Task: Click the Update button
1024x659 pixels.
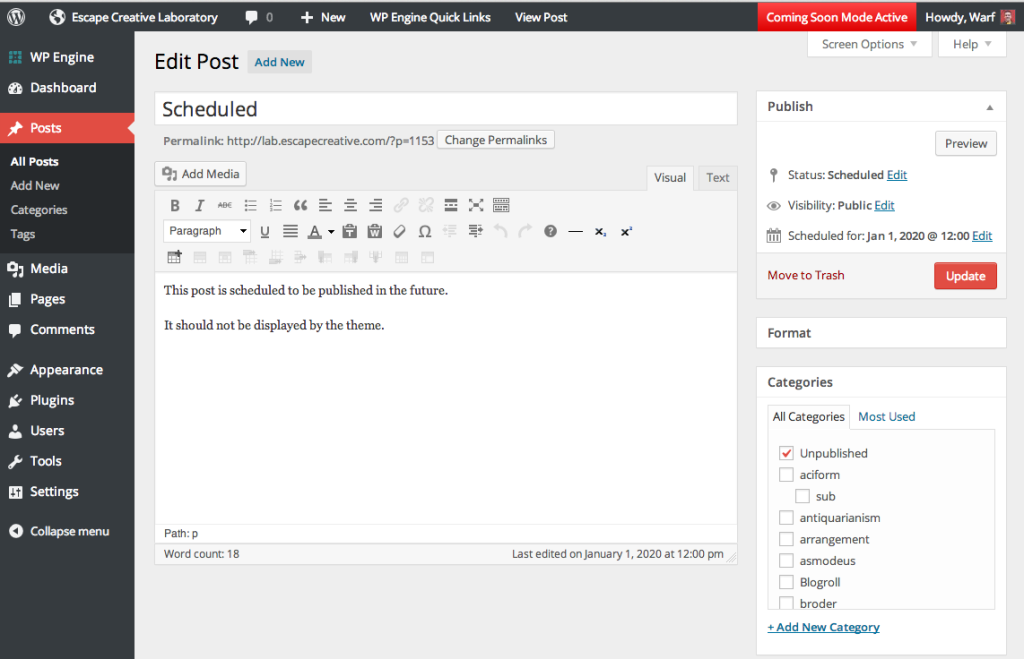Action: (x=964, y=274)
